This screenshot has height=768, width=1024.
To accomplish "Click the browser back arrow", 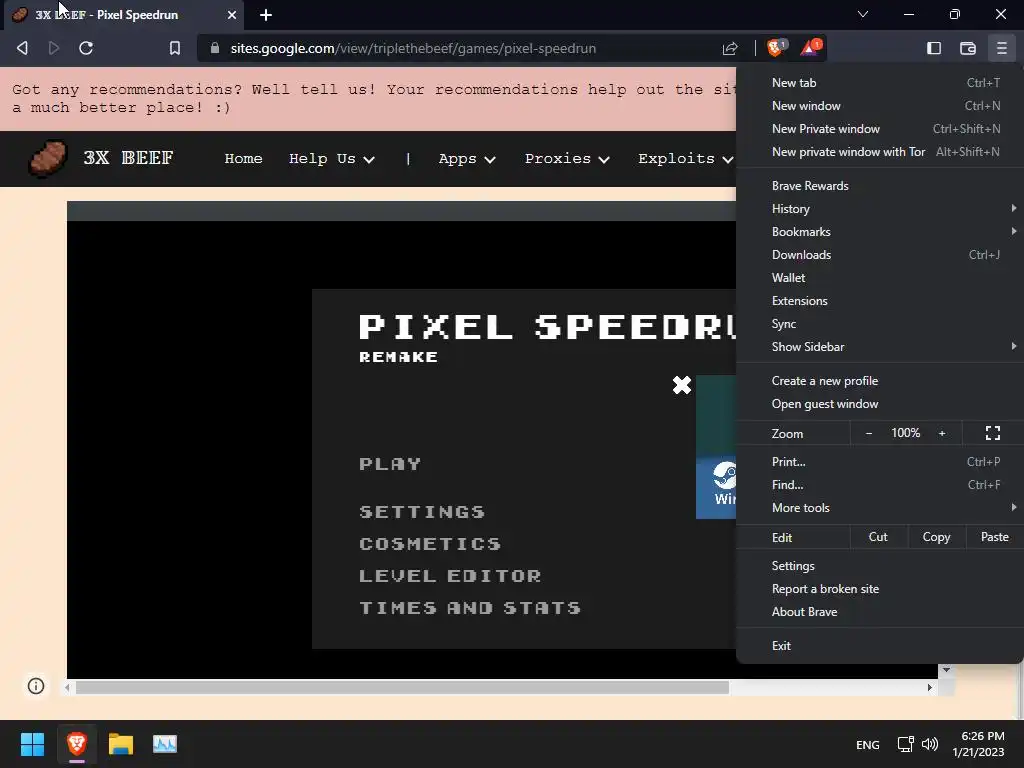I will click(x=22, y=48).
